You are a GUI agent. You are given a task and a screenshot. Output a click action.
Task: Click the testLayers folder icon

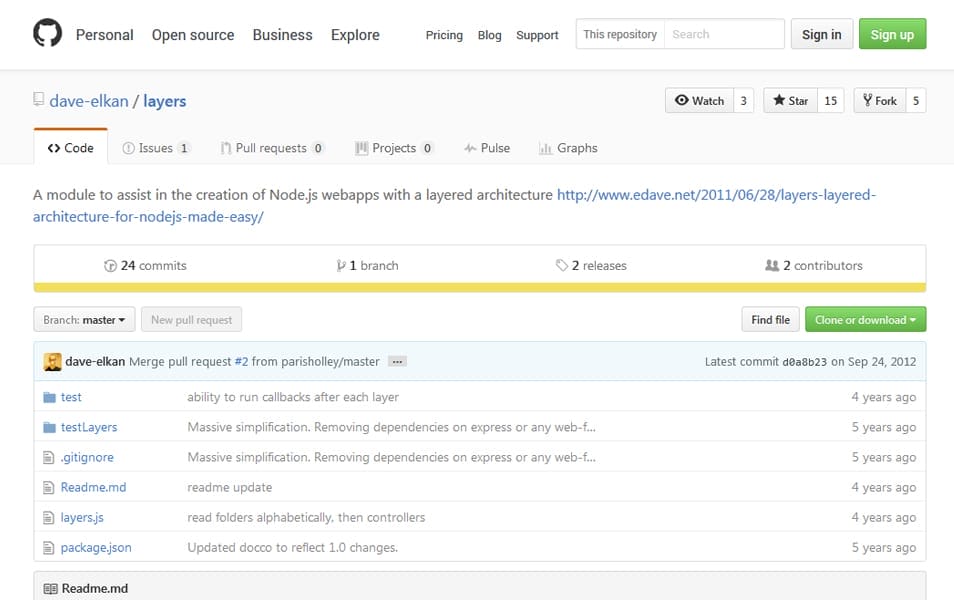(49, 427)
